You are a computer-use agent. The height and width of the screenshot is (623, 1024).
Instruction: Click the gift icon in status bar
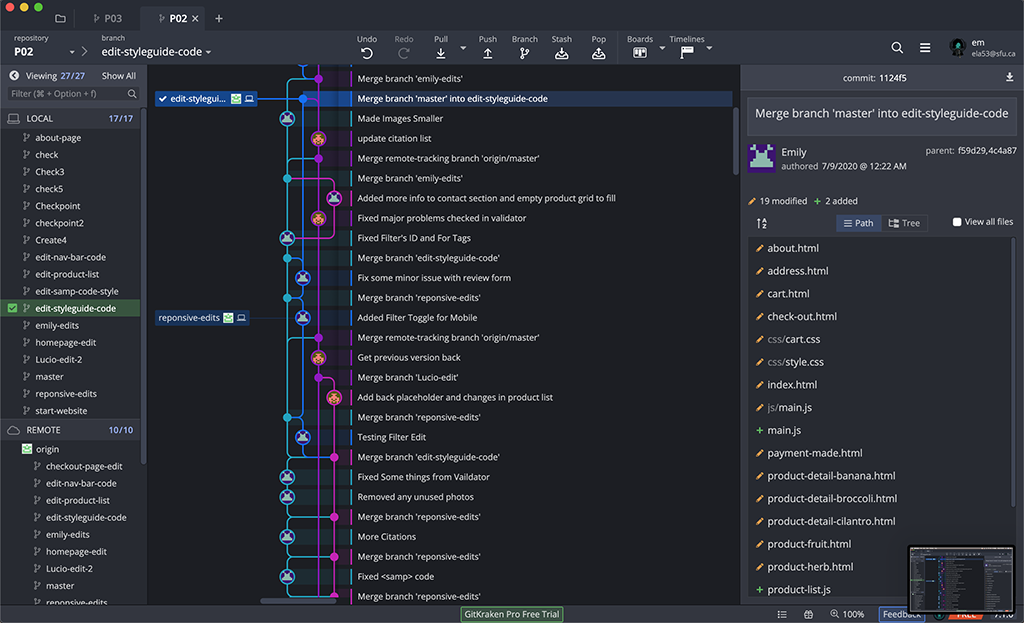808,614
